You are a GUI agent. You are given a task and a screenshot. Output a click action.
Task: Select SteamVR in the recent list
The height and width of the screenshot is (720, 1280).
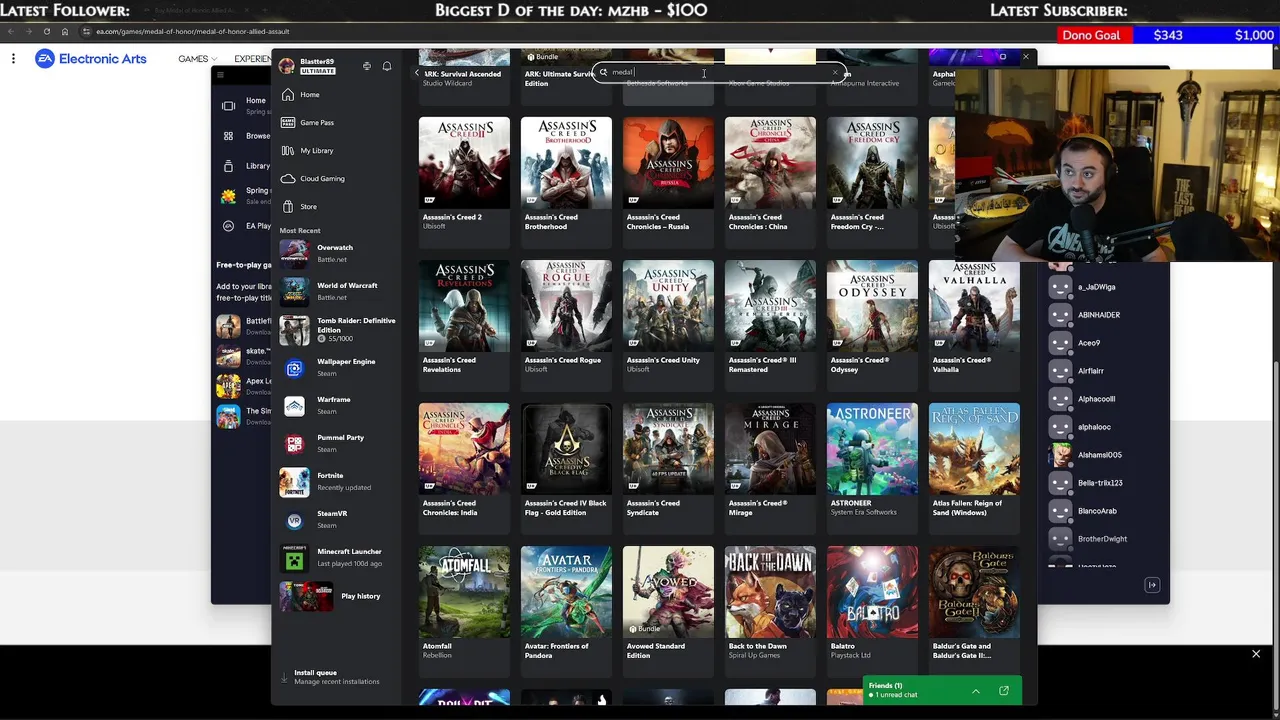click(338, 519)
